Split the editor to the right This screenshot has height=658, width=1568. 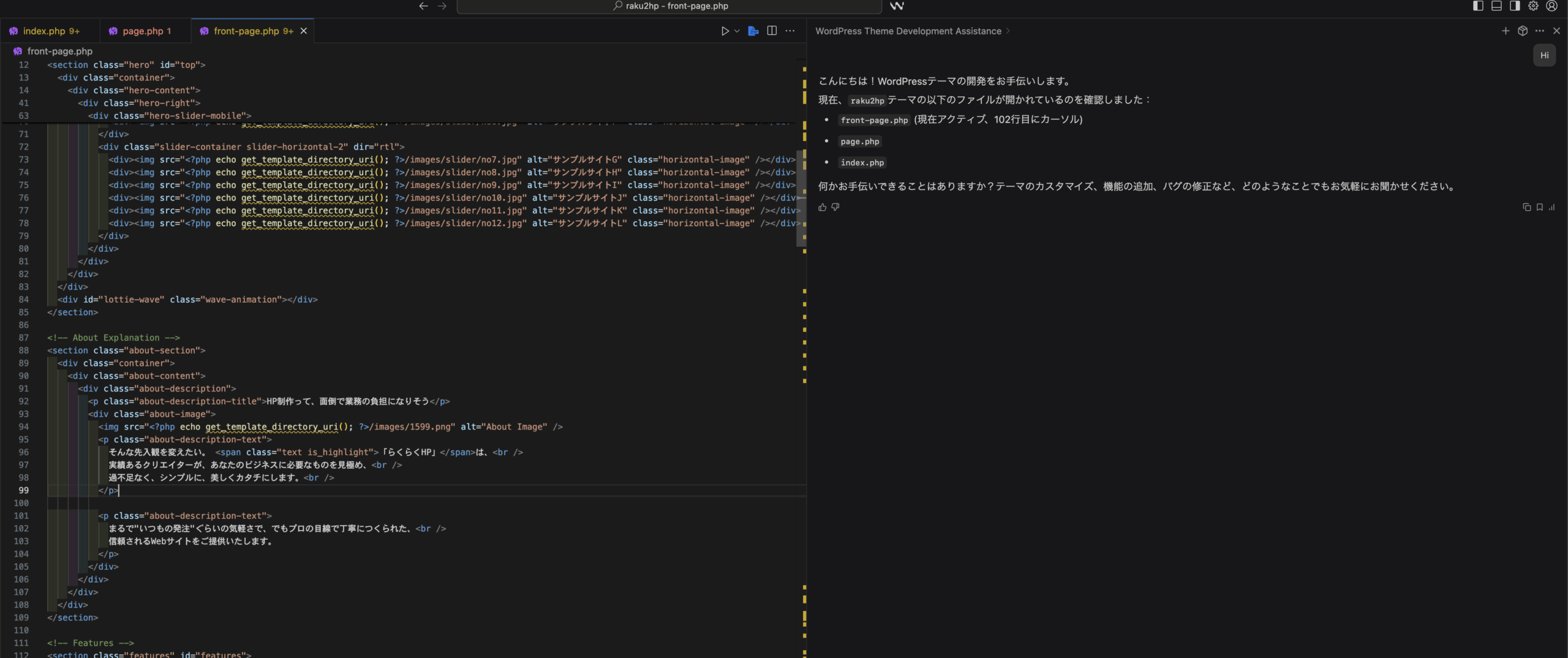click(772, 31)
